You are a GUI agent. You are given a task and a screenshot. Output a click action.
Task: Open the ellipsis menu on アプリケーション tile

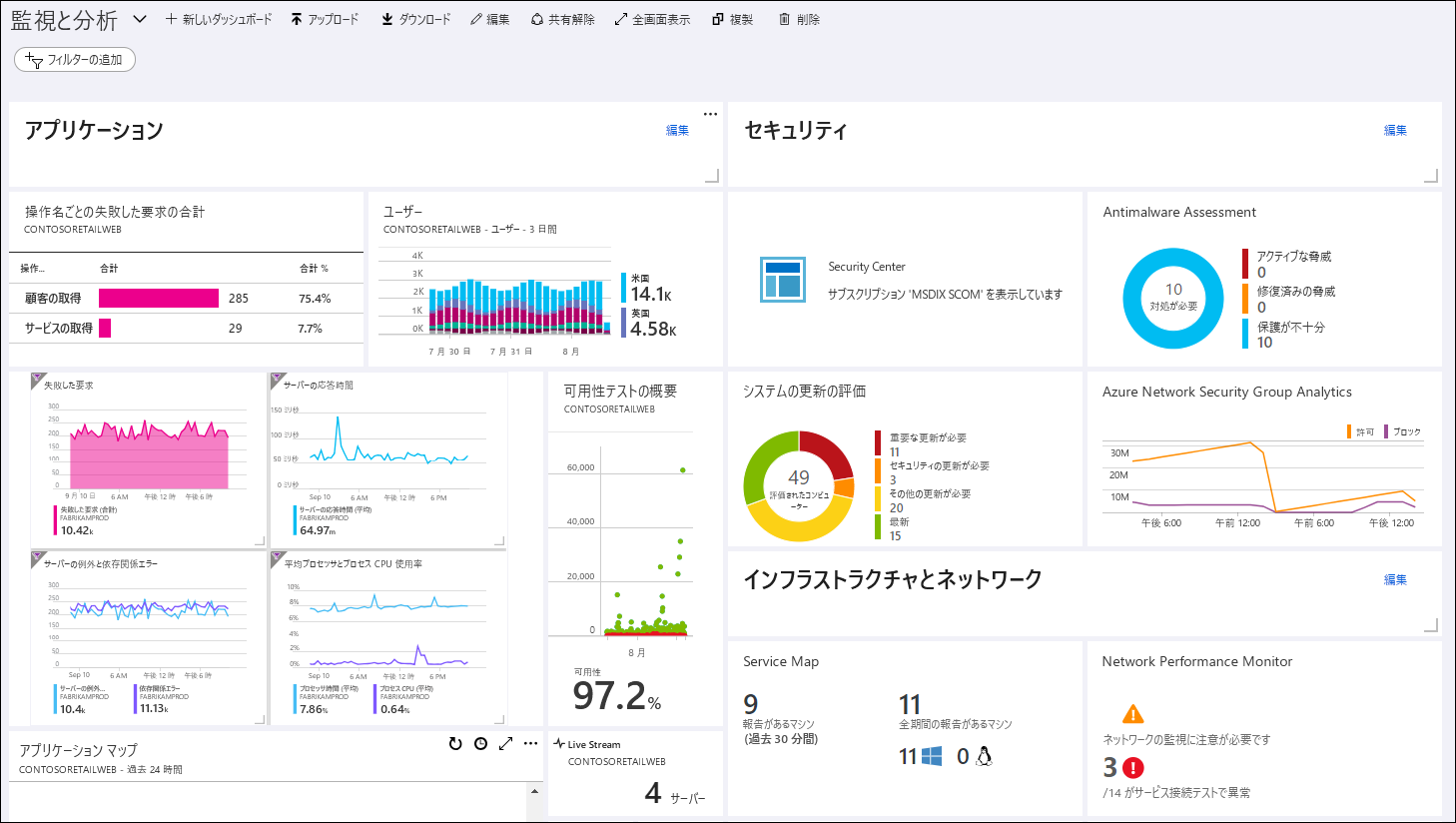[710, 114]
